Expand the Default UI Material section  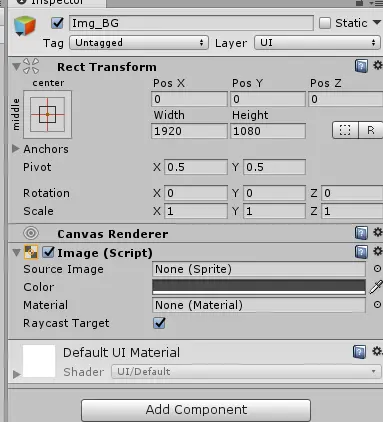16,374
